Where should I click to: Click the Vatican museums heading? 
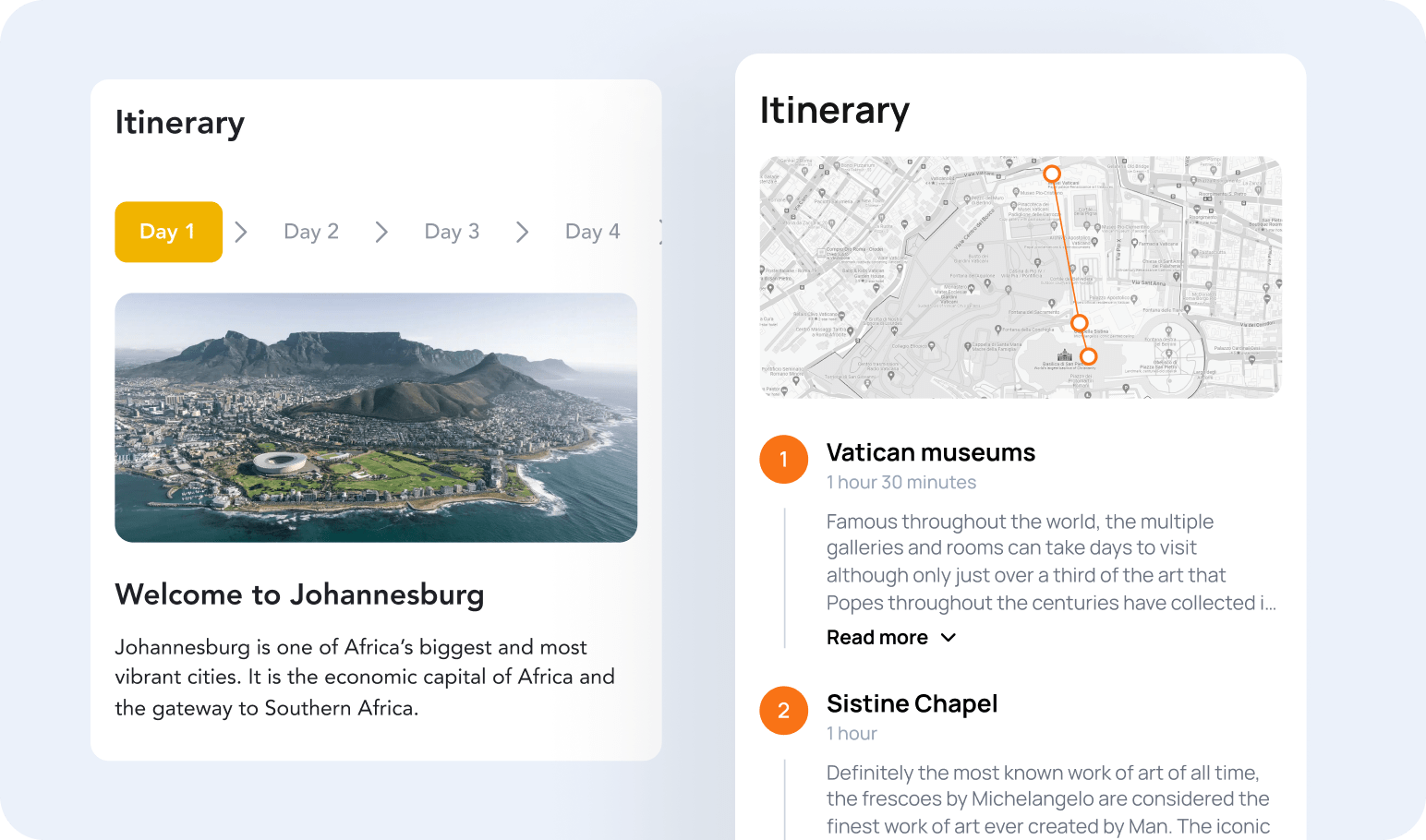point(931,452)
